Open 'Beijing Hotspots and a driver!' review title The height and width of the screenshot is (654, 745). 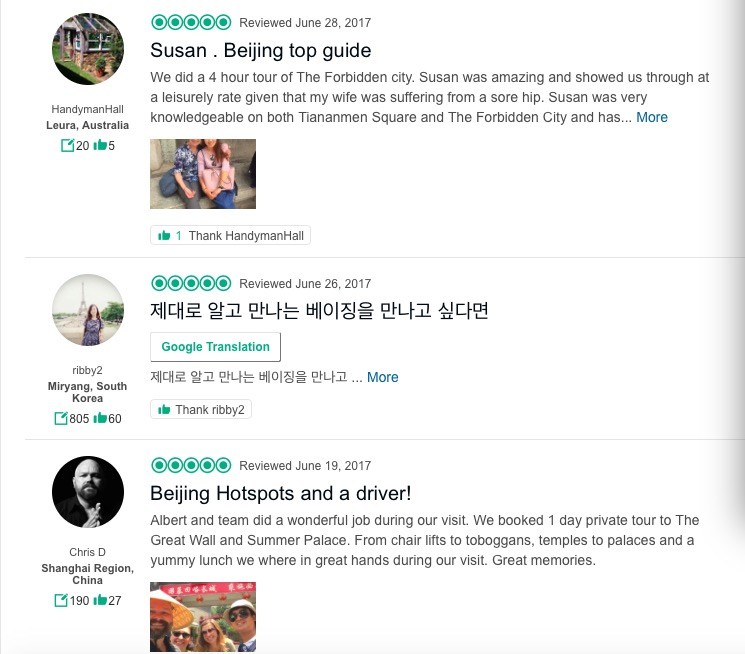point(280,493)
